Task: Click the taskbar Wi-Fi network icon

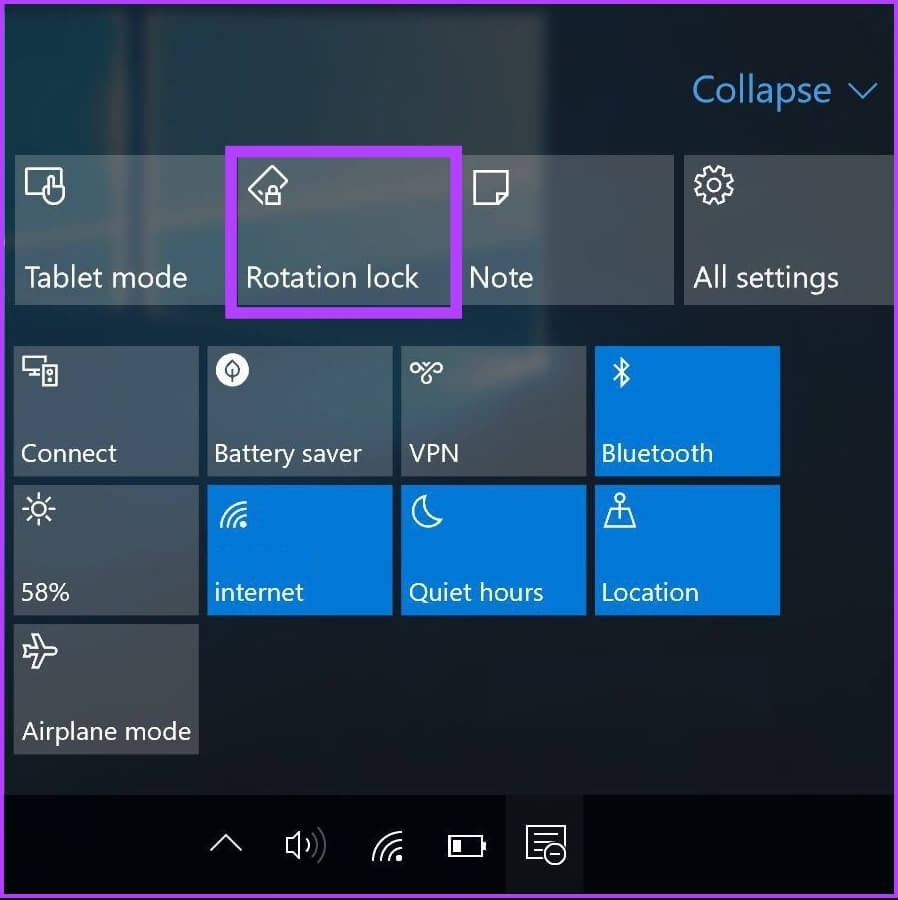Action: pos(387,846)
